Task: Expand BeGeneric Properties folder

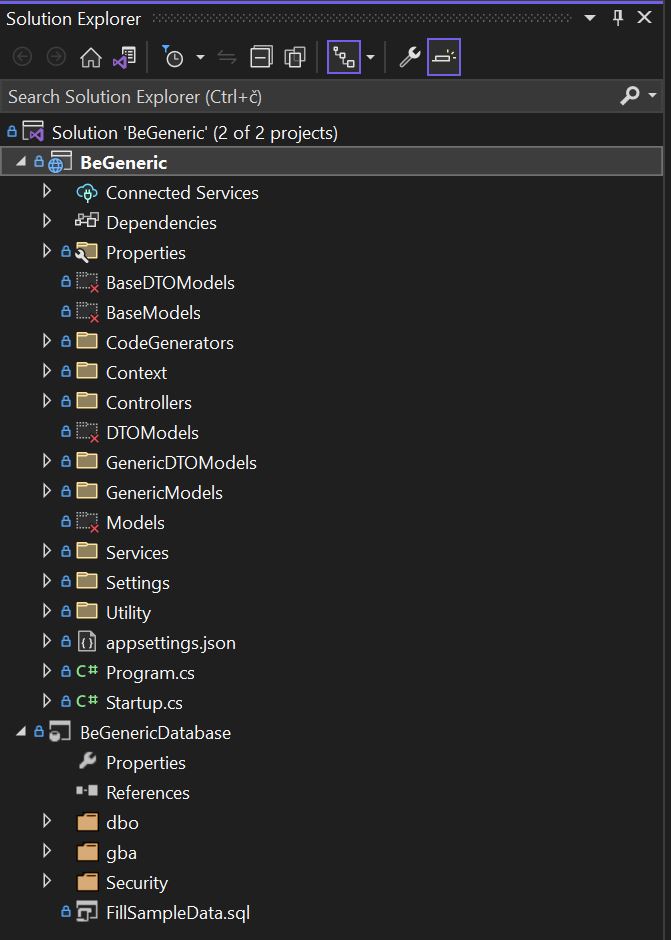Action: click(47, 252)
